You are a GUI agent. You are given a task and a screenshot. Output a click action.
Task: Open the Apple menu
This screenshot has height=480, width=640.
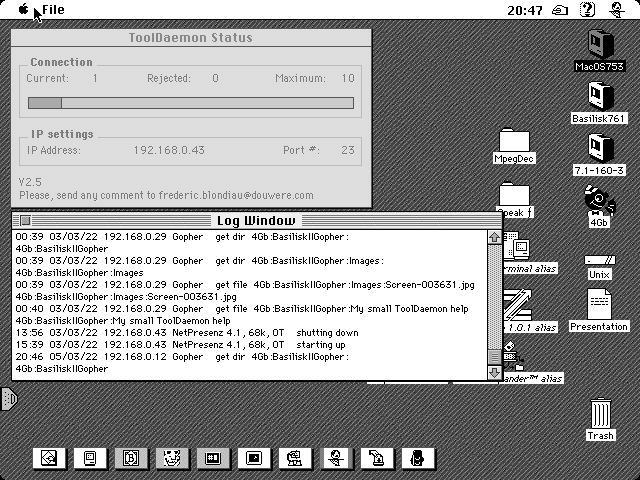point(24,10)
